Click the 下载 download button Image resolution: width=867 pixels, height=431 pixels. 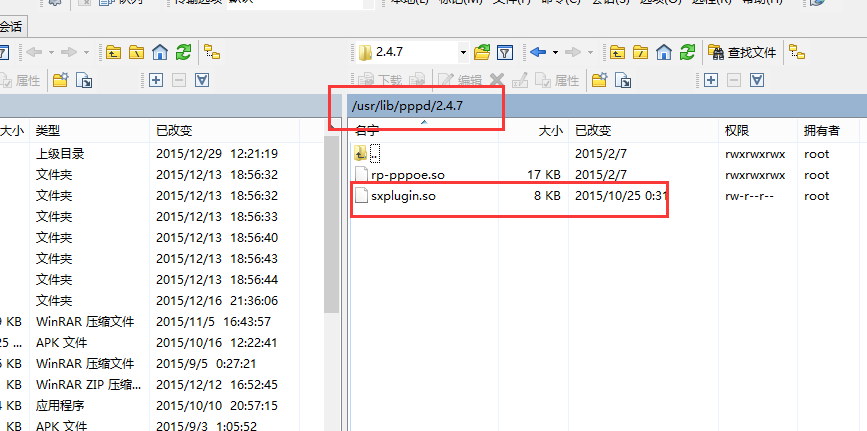click(x=379, y=81)
